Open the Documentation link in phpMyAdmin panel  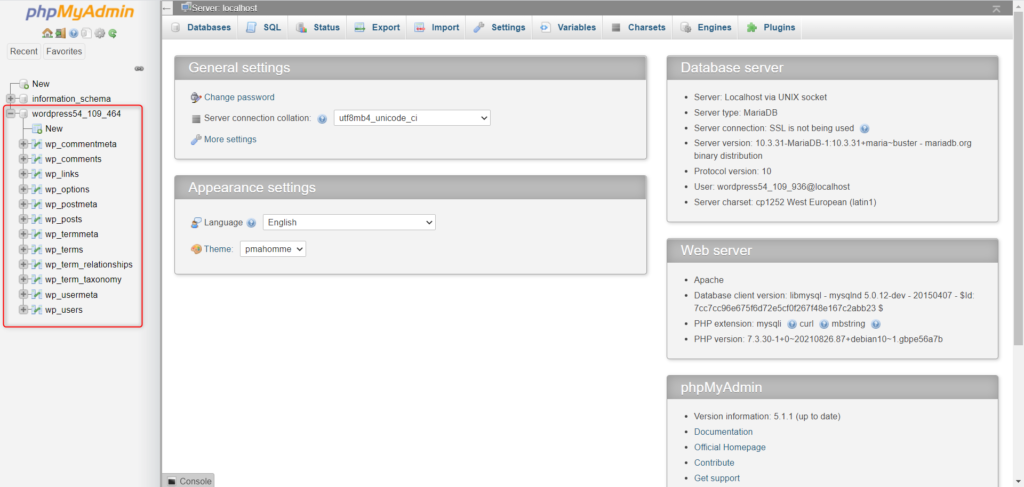point(723,432)
